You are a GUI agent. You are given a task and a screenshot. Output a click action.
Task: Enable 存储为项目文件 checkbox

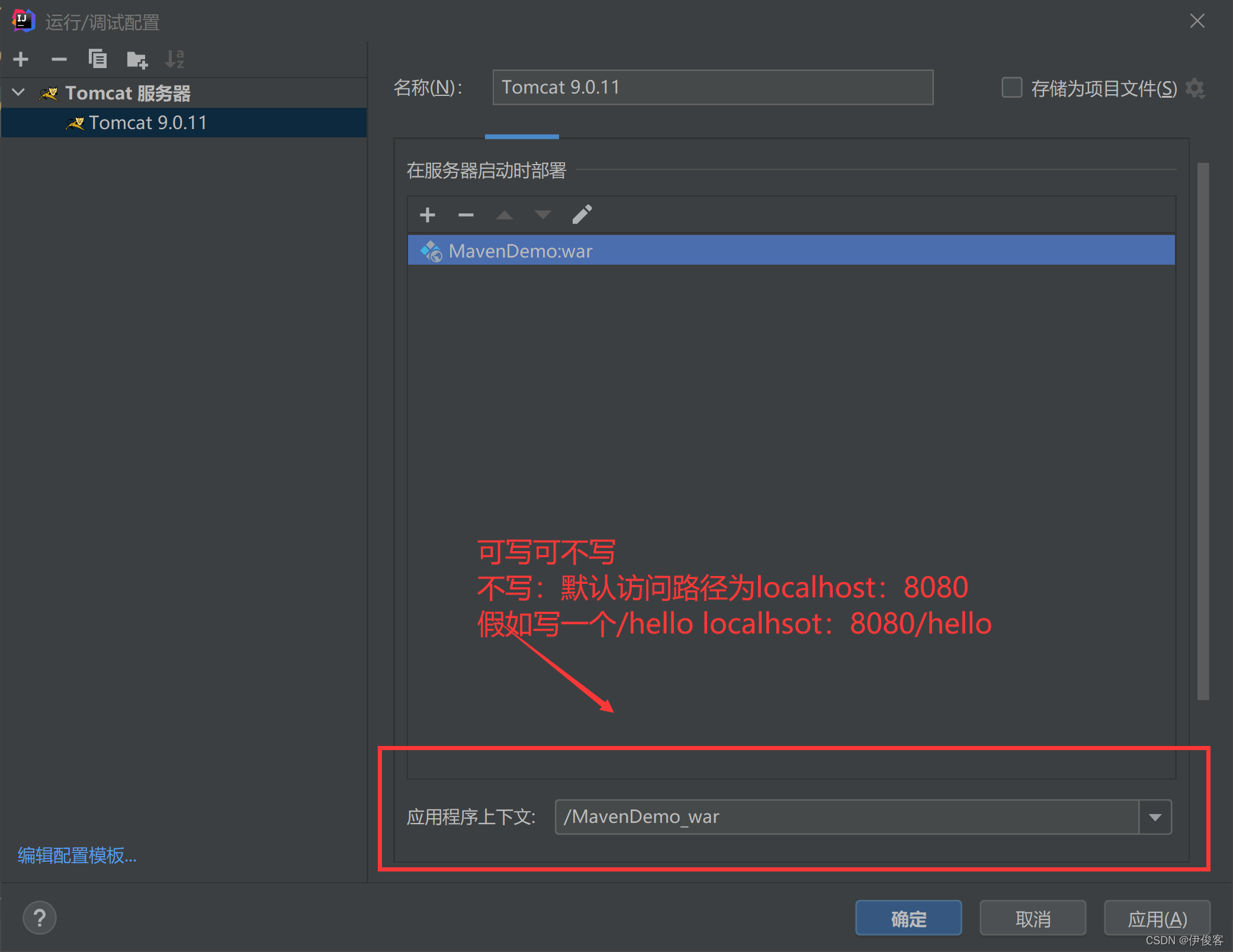1012,88
